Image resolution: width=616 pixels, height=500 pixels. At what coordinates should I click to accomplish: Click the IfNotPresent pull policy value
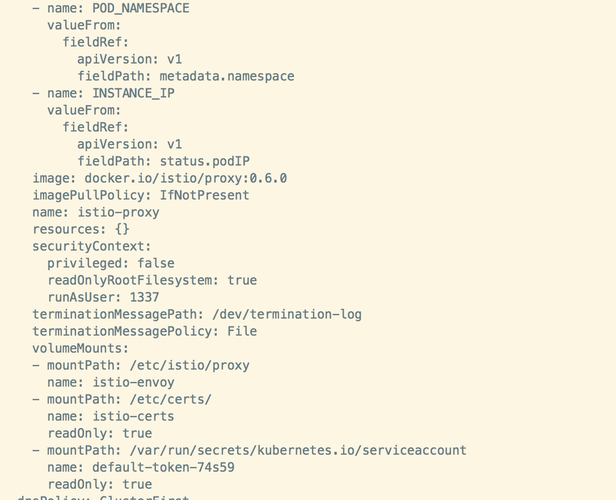click(204, 195)
